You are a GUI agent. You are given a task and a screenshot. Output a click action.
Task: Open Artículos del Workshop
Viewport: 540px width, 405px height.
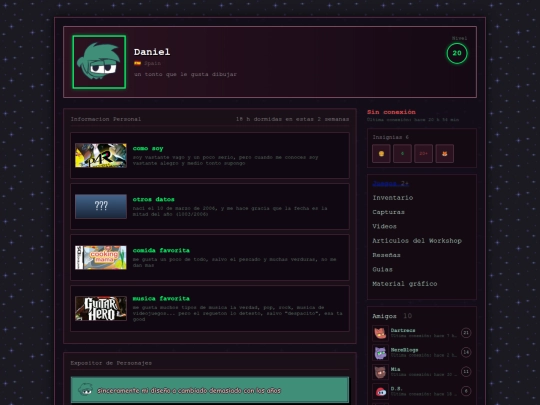[417, 241]
